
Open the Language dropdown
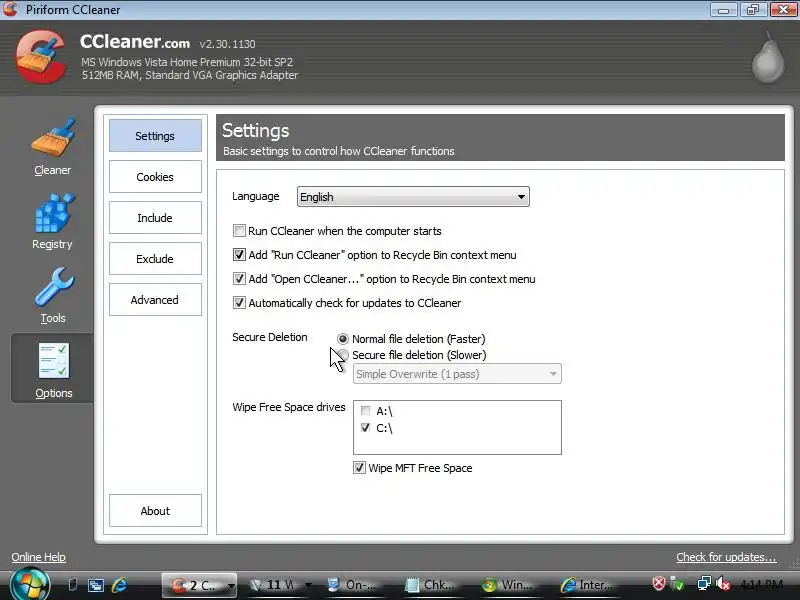click(x=413, y=197)
